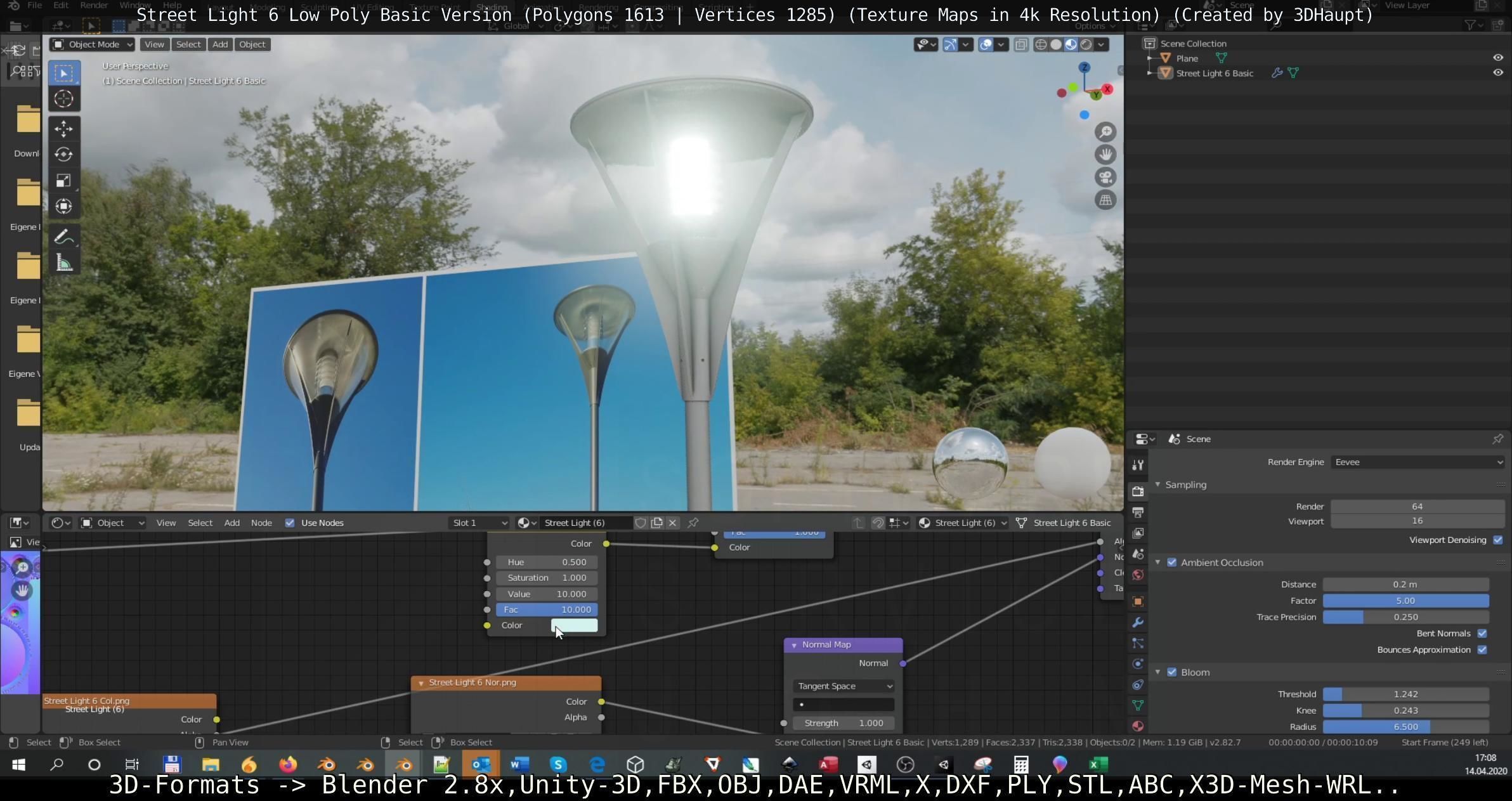The height and width of the screenshot is (801, 1512).
Task: Switch to solid viewport shading
Action: [x=1056, y=44]
